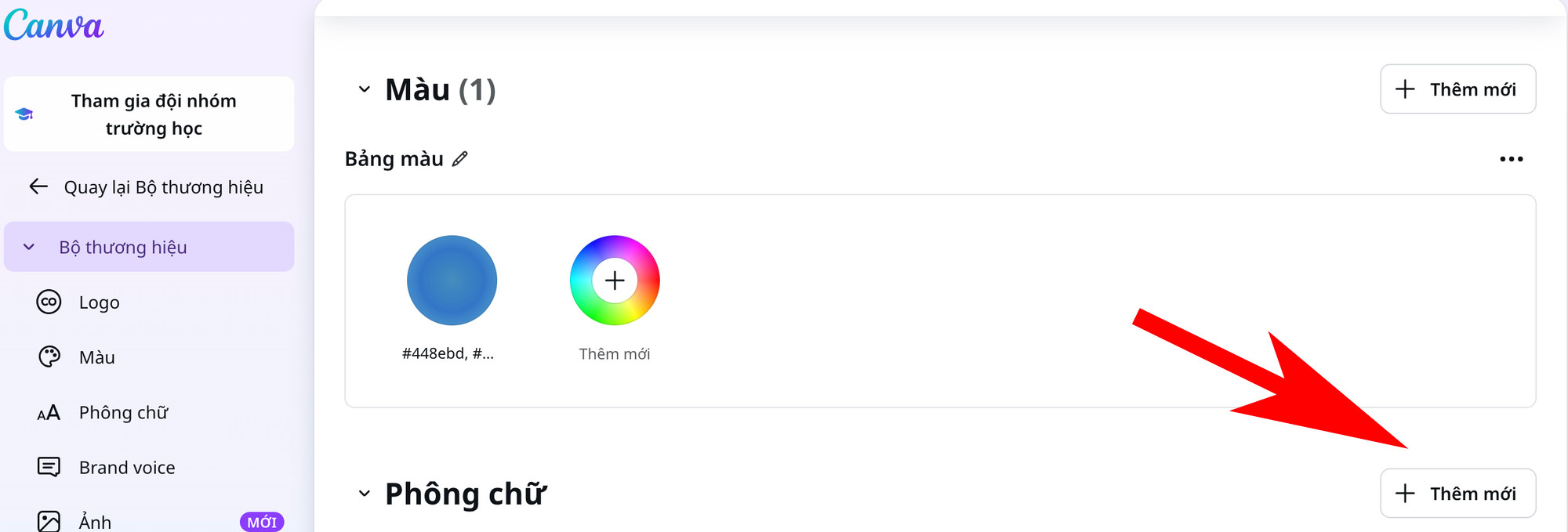Image resolution: width=1568 pixels, height=532 pixels.
Task: Click the palette icon beside Màu
Action: pyautogui.click(x=49, y=357)
